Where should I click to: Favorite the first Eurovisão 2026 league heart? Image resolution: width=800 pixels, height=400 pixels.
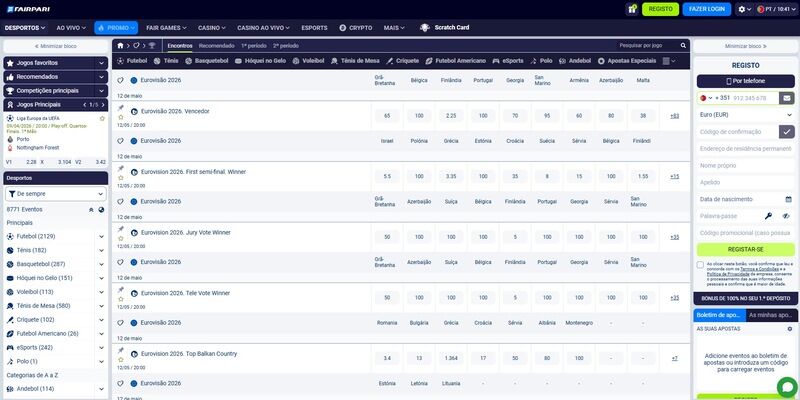coord(121,81)
